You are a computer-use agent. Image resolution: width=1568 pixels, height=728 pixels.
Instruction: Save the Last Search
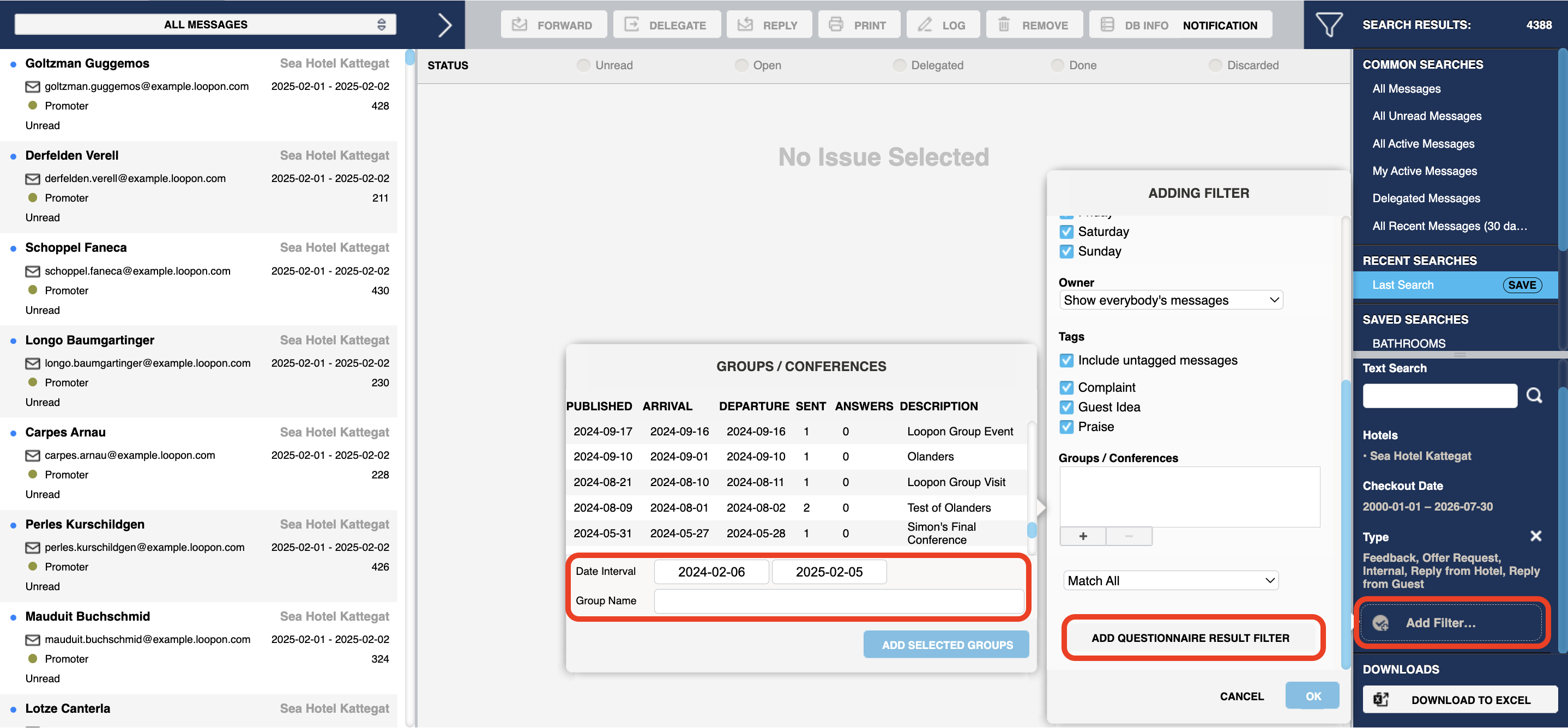coord(1521,285)
